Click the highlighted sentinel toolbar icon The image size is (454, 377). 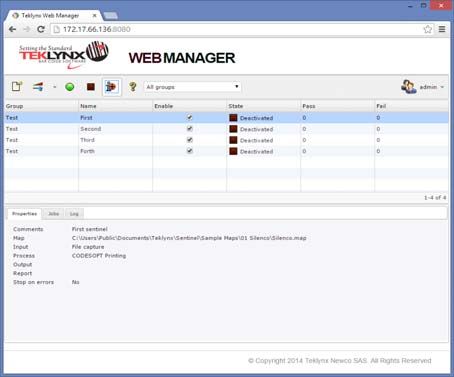pyautogui.click(x=111, y=87)
